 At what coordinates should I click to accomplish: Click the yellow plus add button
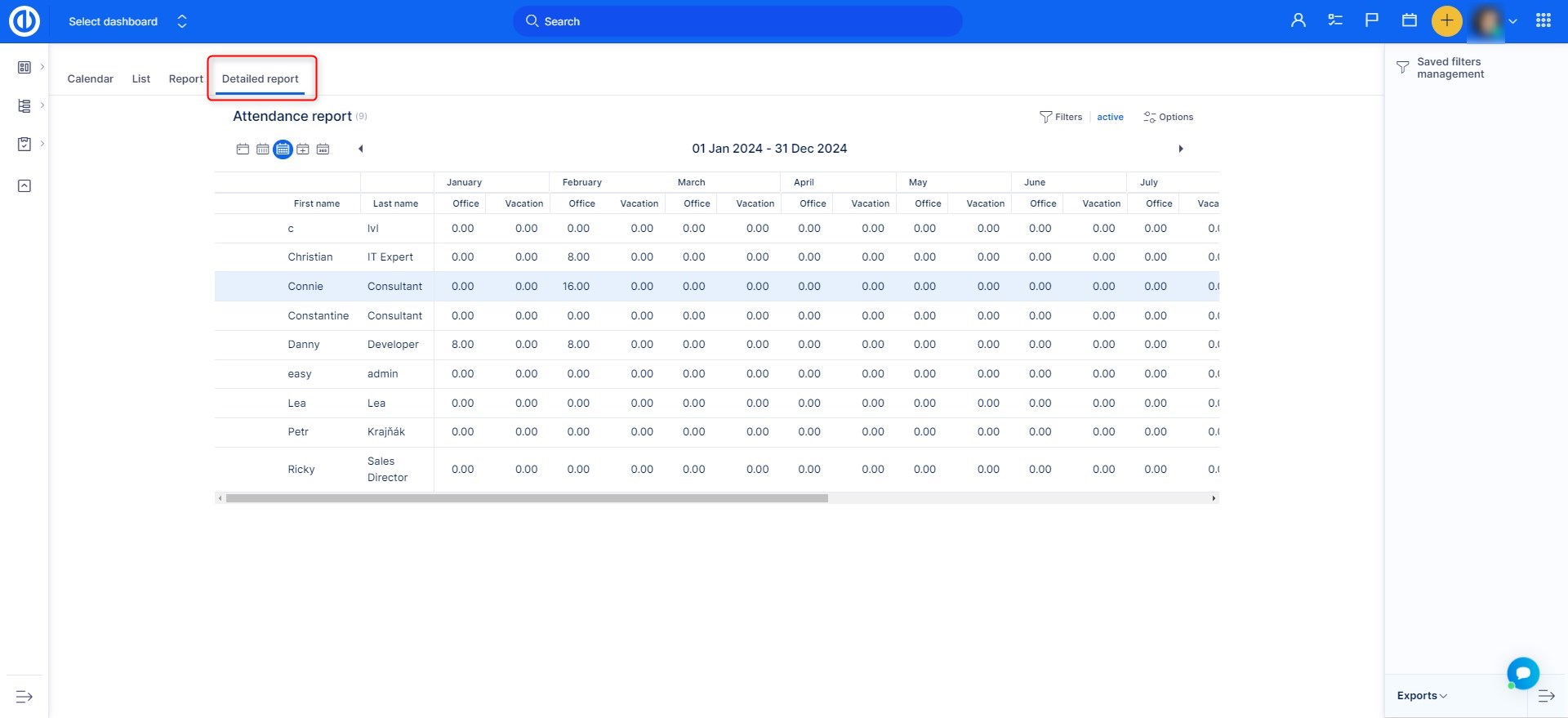coord(1446,21)
